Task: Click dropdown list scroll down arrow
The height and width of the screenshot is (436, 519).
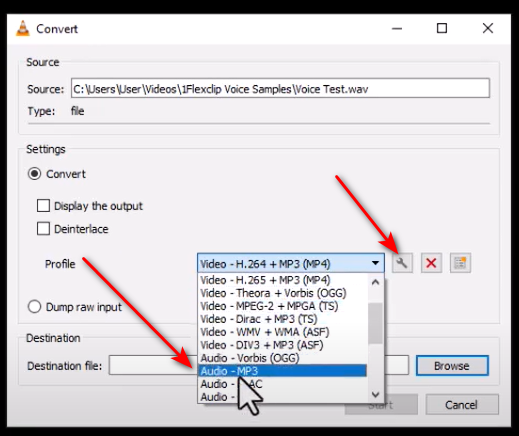Action: [x=376, y=395]
